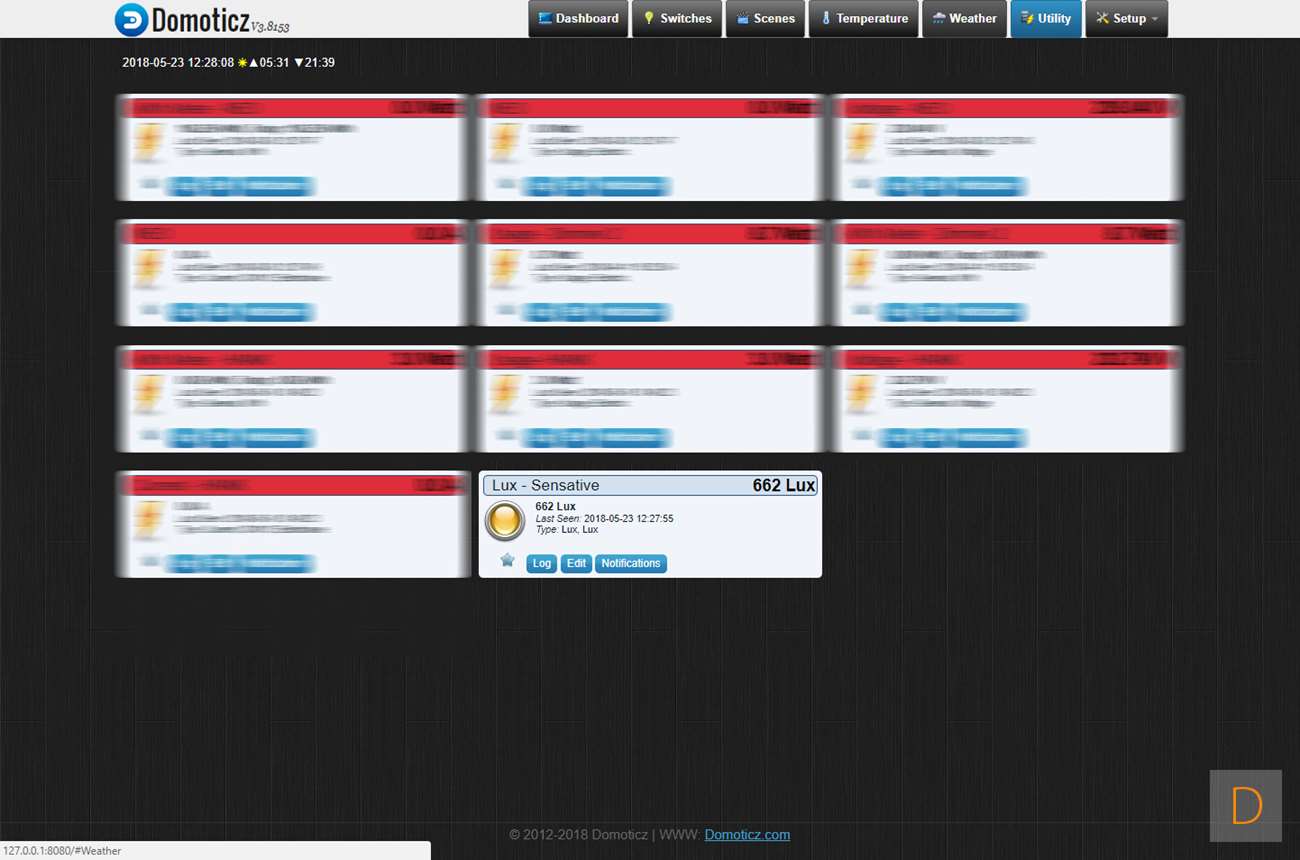Select the Weather tab

click(964, 19)
